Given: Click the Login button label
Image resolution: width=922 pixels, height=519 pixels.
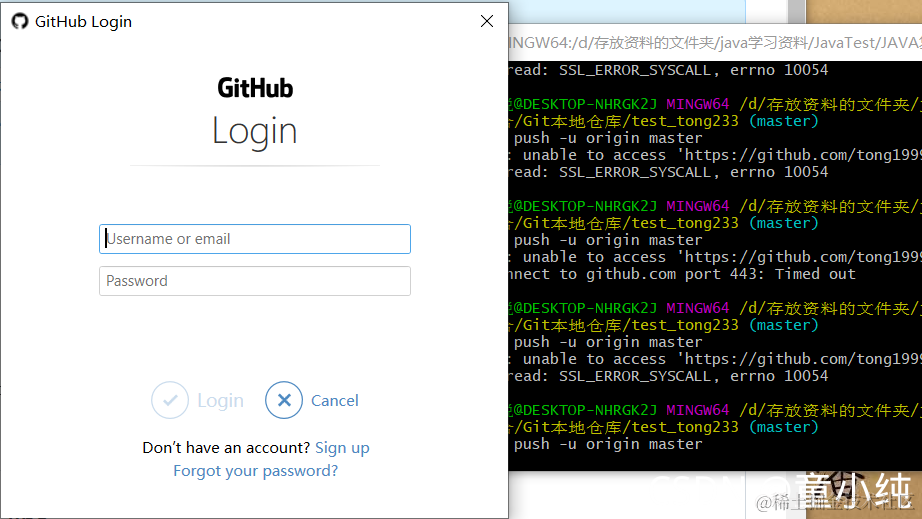Looking at the screenshot, I should 221,400.
